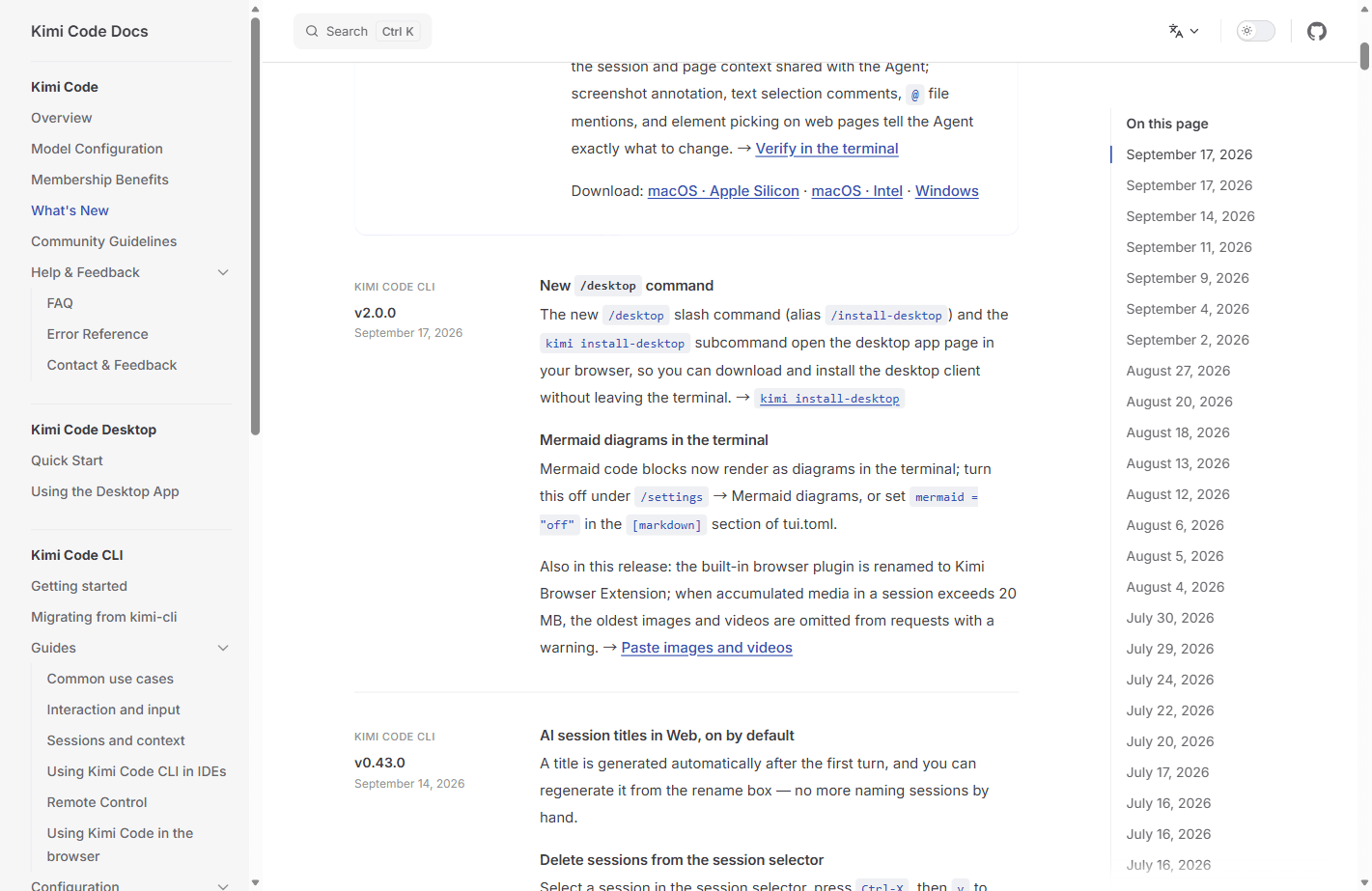Open Using Kimi Code in the browser

point(120,845)
